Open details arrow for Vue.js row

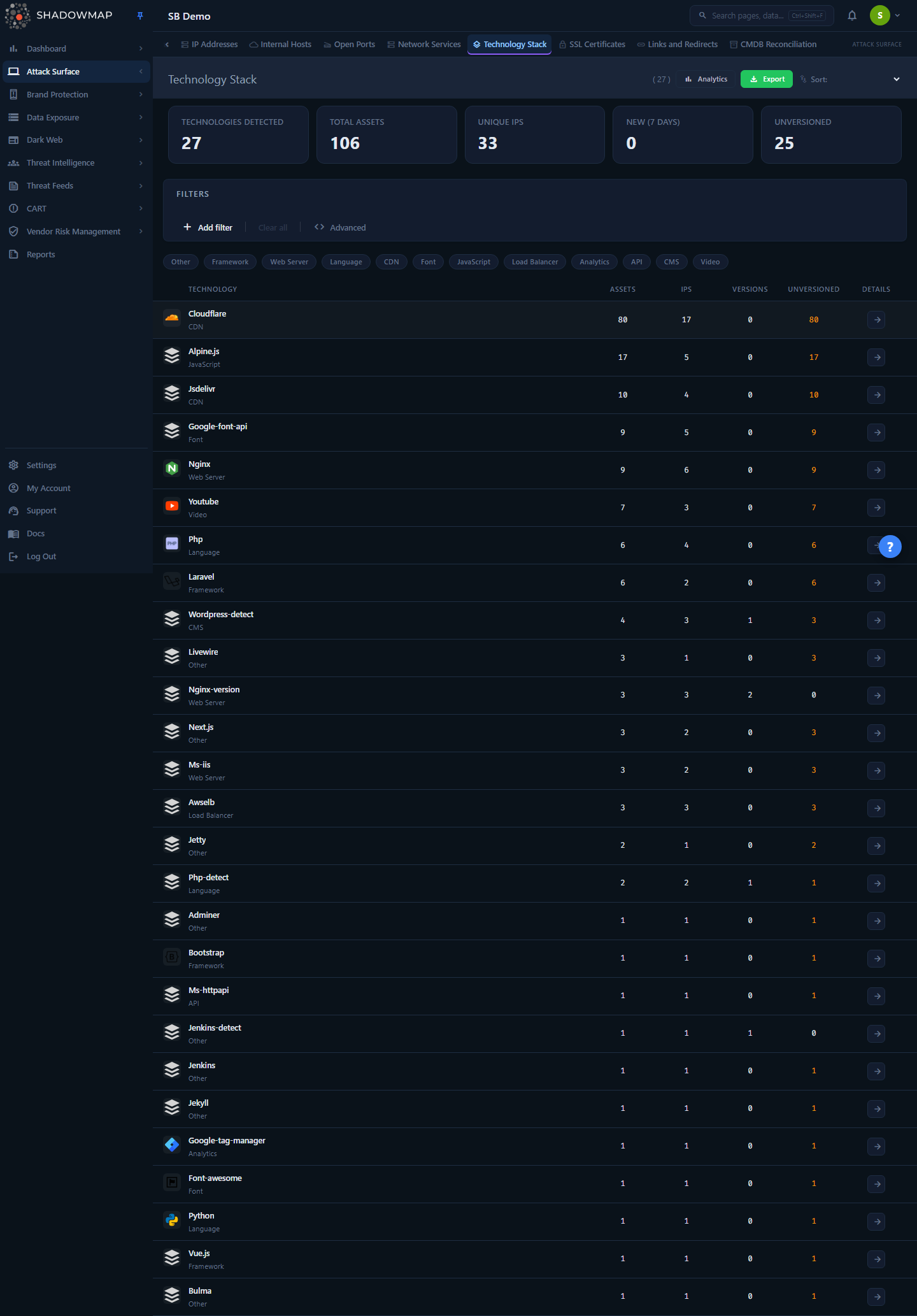click(876, 1259)
